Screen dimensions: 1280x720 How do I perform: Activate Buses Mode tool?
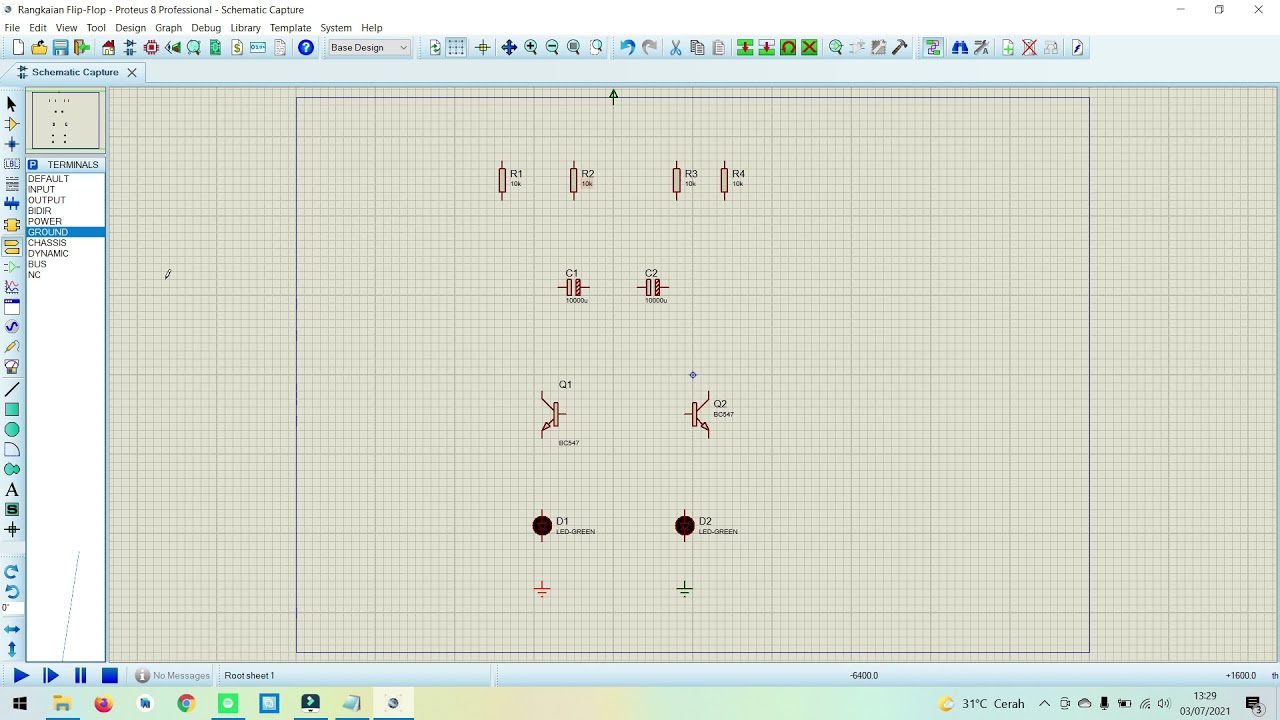coord(12,205)
